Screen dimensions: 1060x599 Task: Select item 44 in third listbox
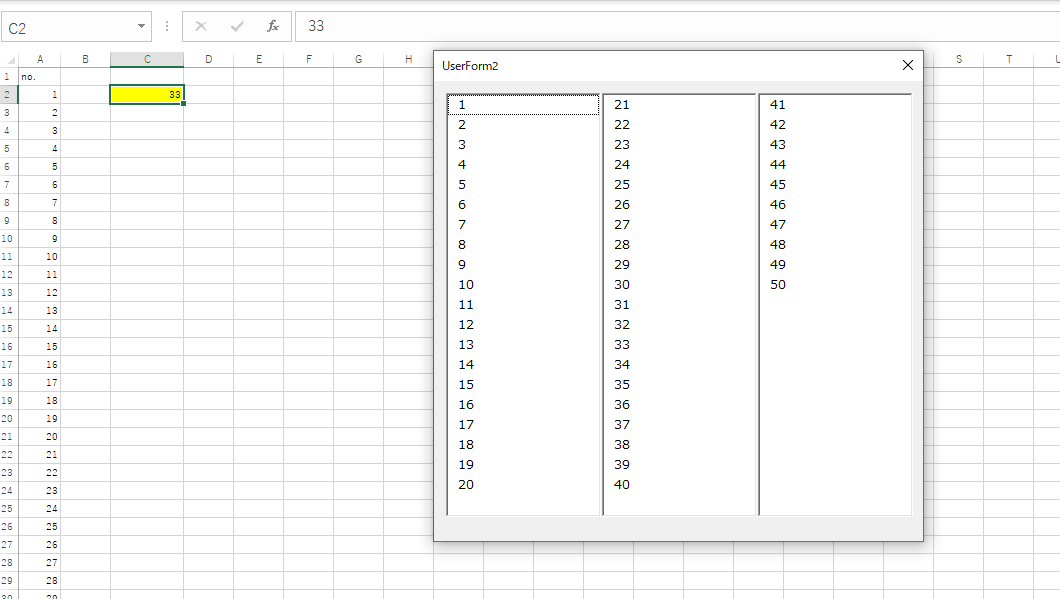pyautogui.click(x=836, y=164)
